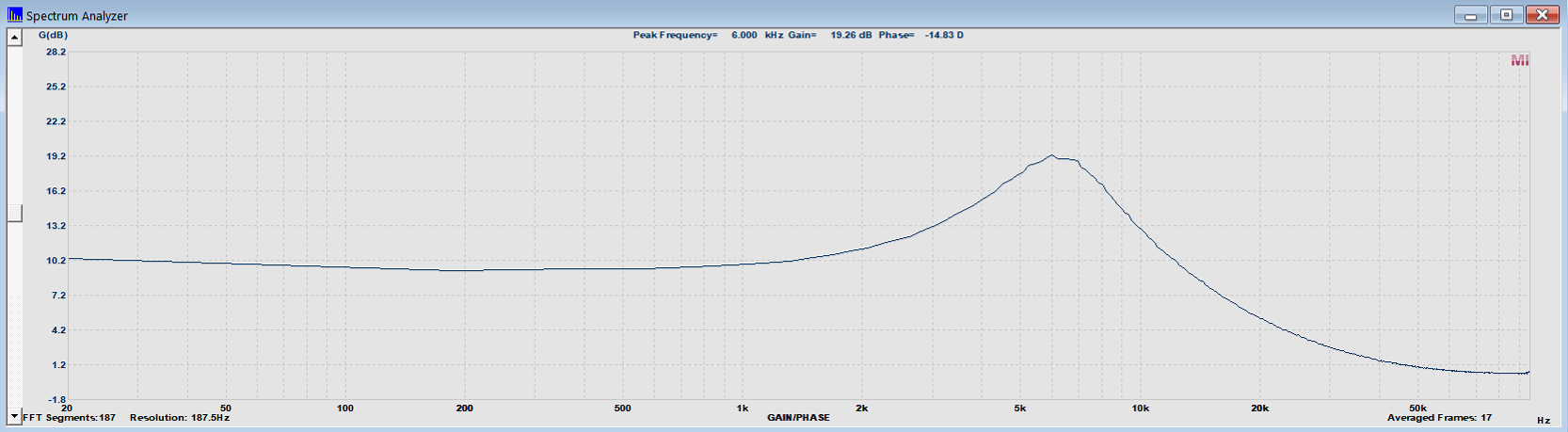Click the GAIN/PHASE axis label

pyautogui.click(x=798, y=417)
